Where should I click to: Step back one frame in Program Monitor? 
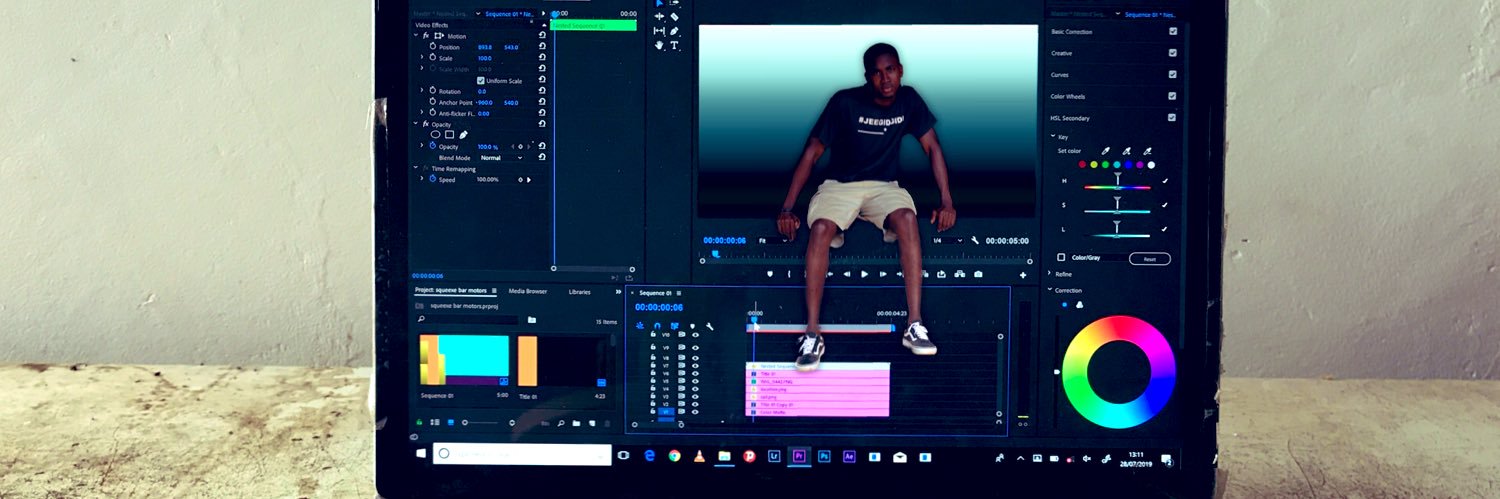pos(847,274)
